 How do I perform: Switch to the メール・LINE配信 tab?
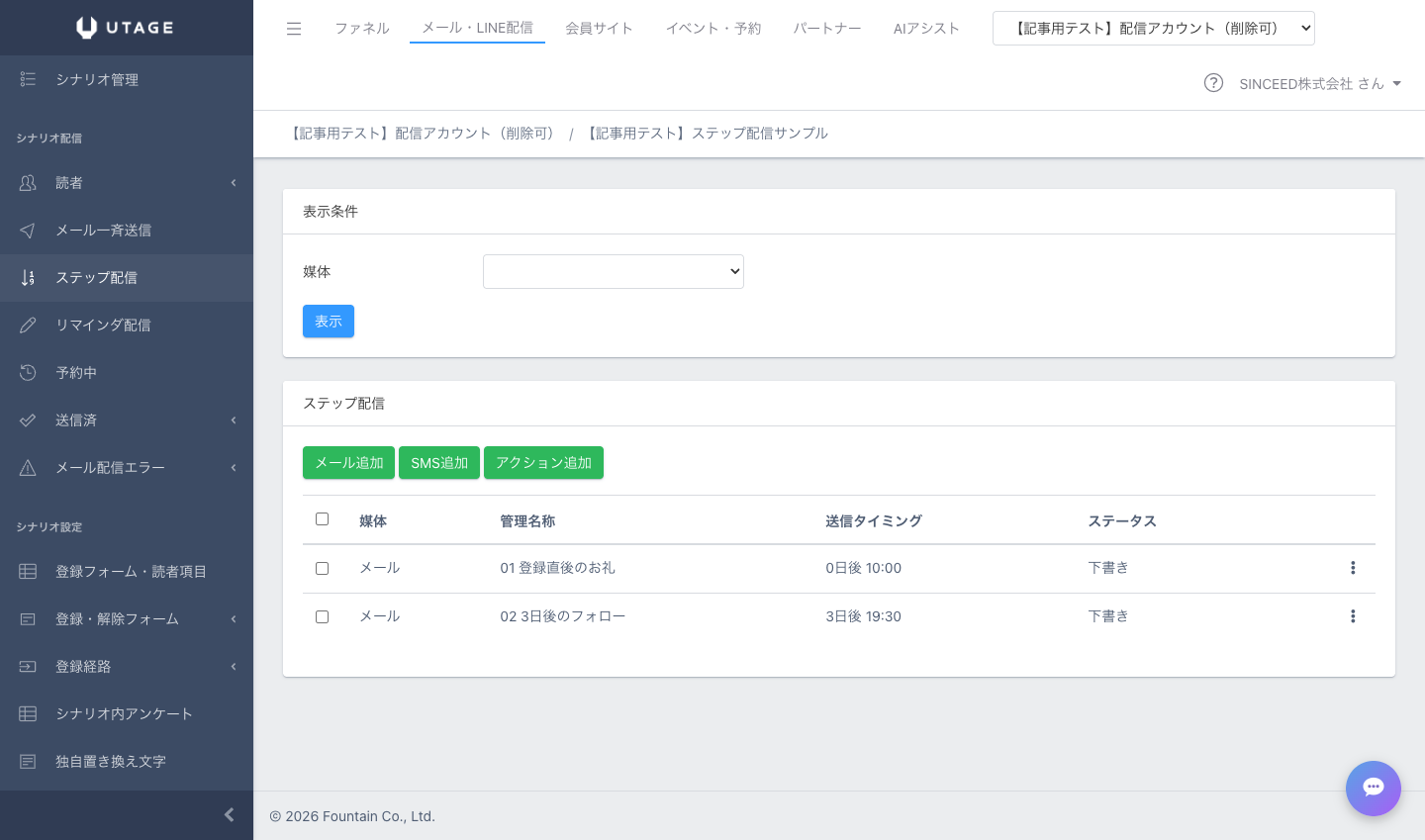[478, 28]
